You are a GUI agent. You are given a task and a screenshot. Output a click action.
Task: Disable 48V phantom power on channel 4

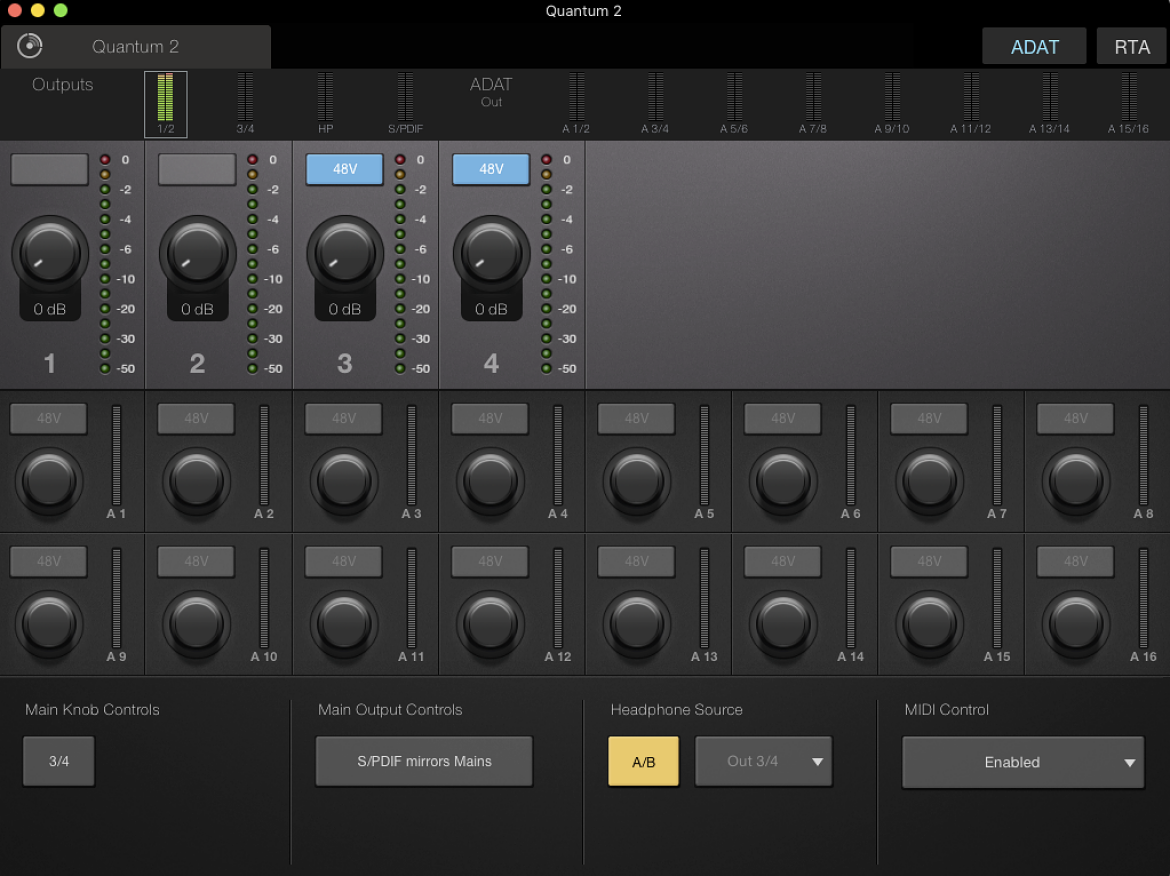(x=491, y=169)
